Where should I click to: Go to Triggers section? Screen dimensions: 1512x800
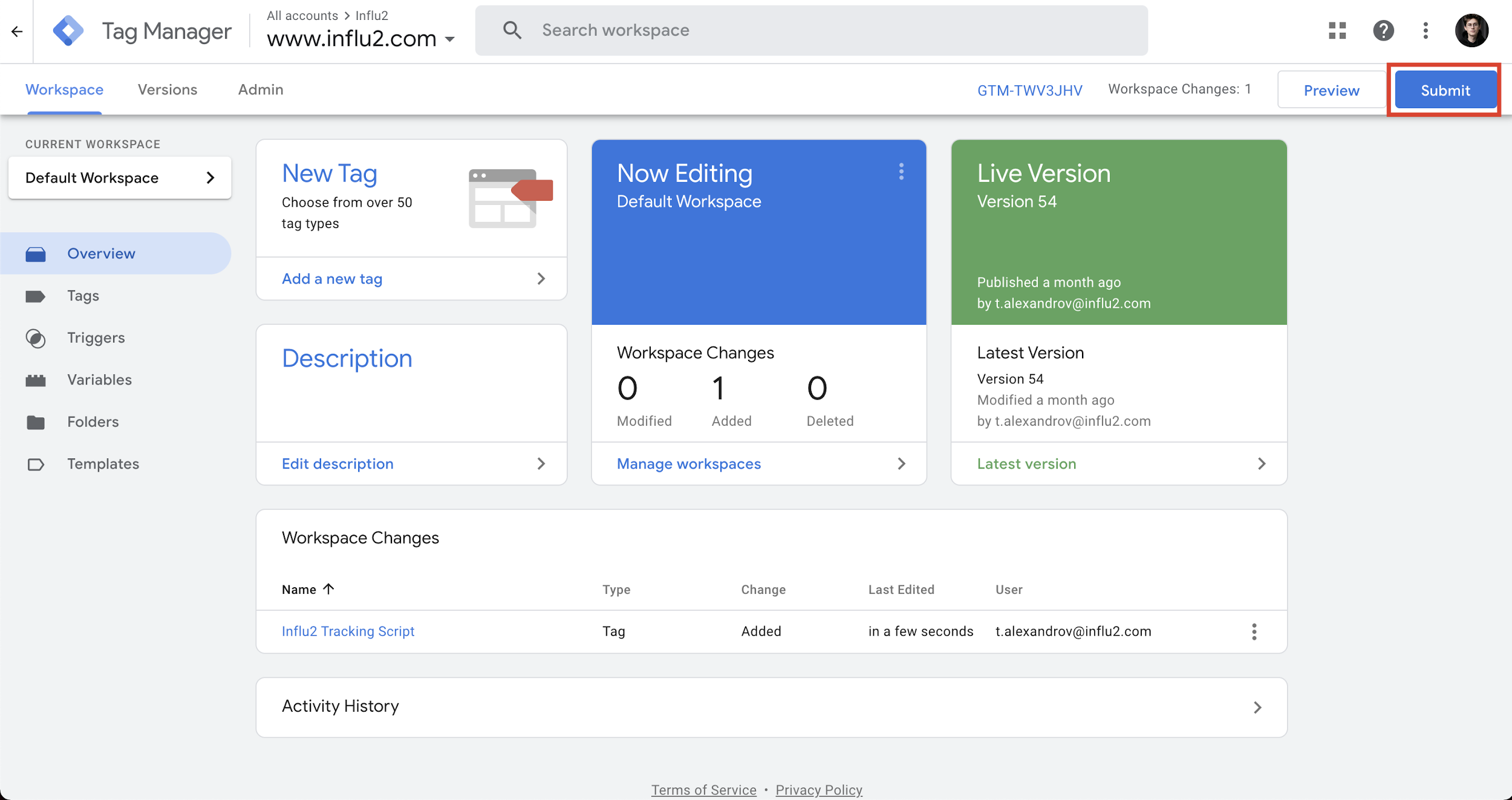[x=96, y=337]
